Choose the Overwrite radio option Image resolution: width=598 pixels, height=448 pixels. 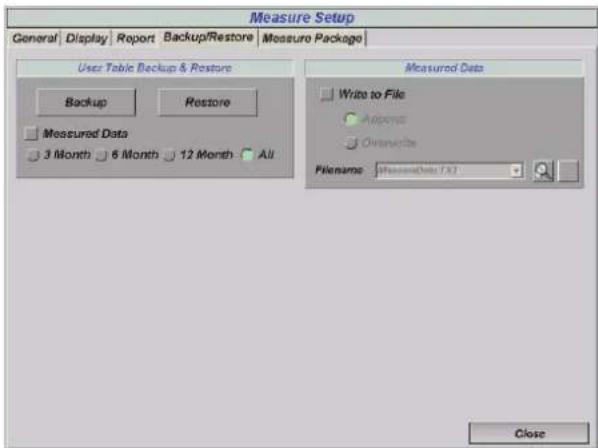pyautogui.click(x=350, y=143)
